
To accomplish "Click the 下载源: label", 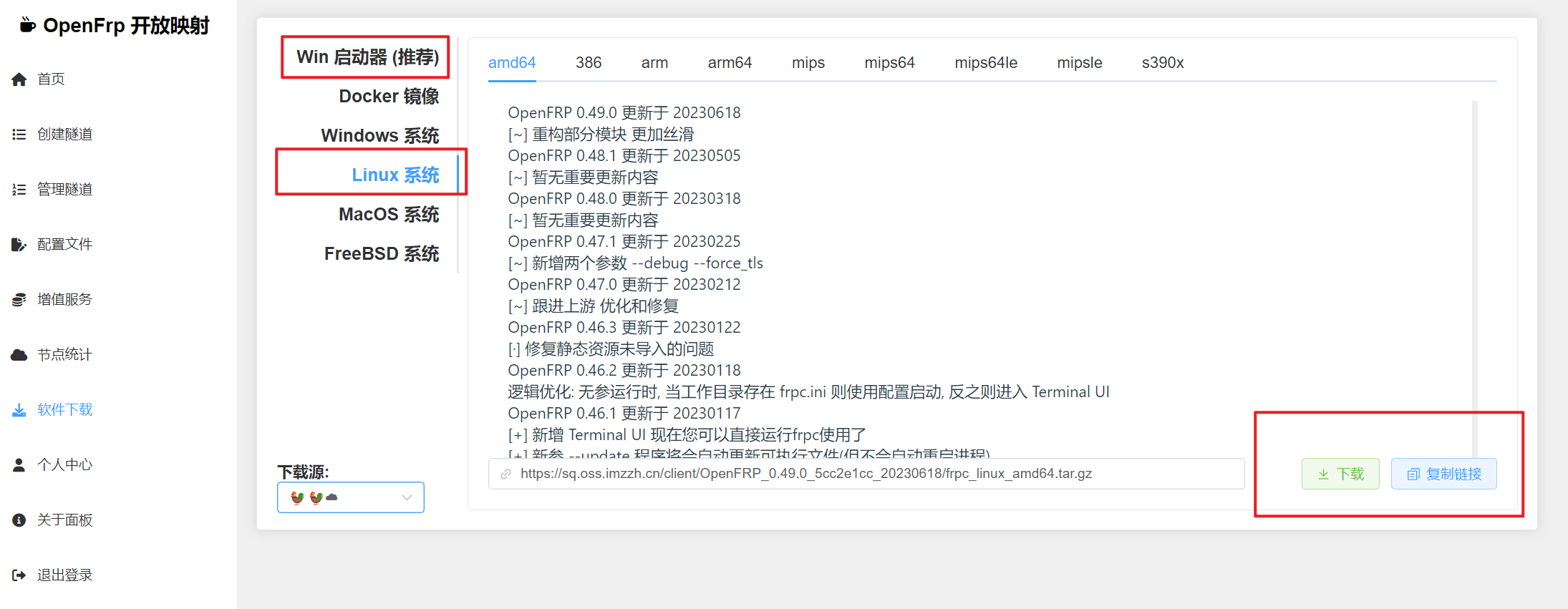I will pos(303,472).
